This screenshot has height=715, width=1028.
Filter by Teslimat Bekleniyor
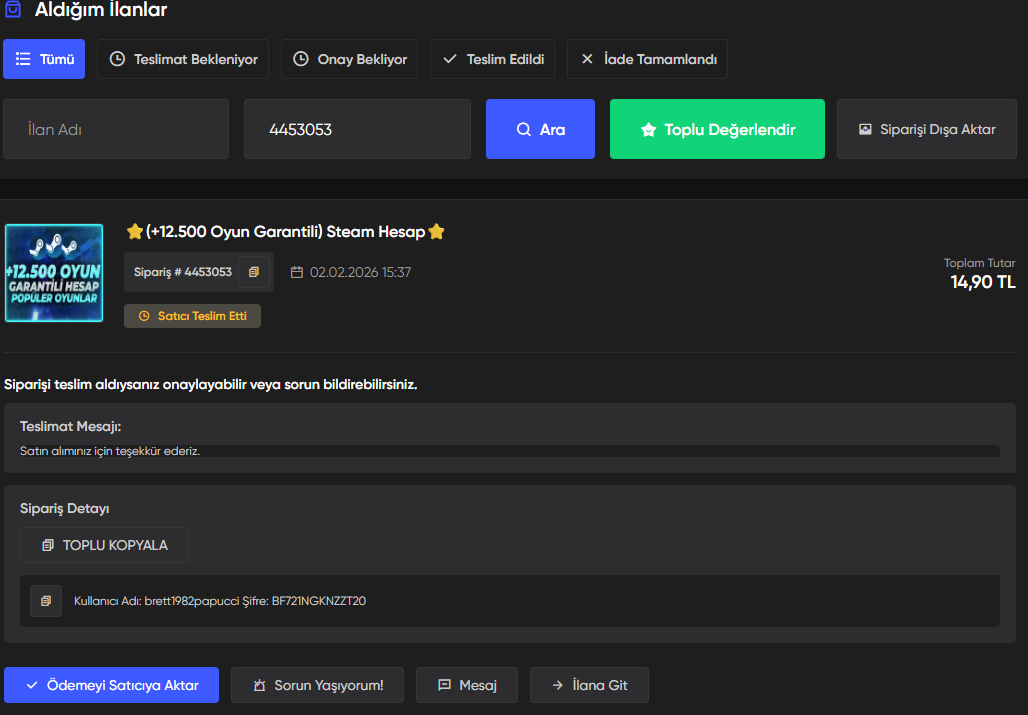[x=183, y=59]
